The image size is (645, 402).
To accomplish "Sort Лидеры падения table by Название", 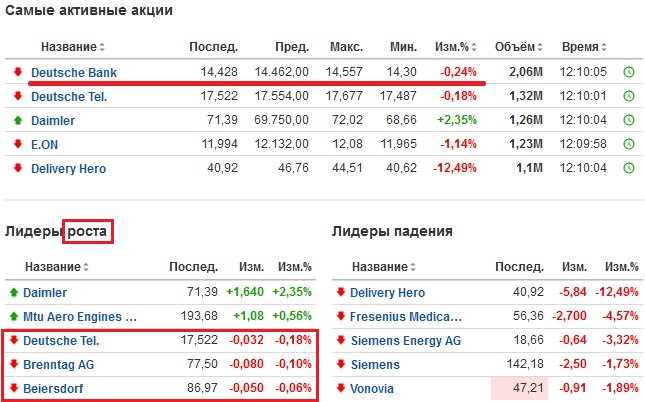I will tap(383, 267).
